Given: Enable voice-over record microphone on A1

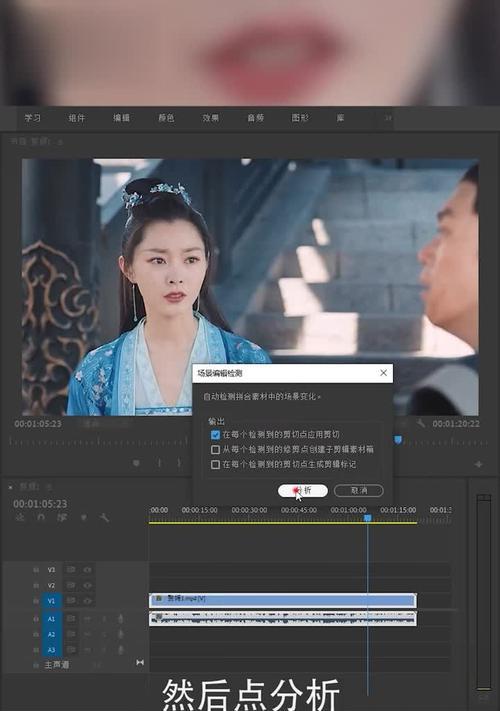Looking at the screenshot, I should click(x=121, y=618).
